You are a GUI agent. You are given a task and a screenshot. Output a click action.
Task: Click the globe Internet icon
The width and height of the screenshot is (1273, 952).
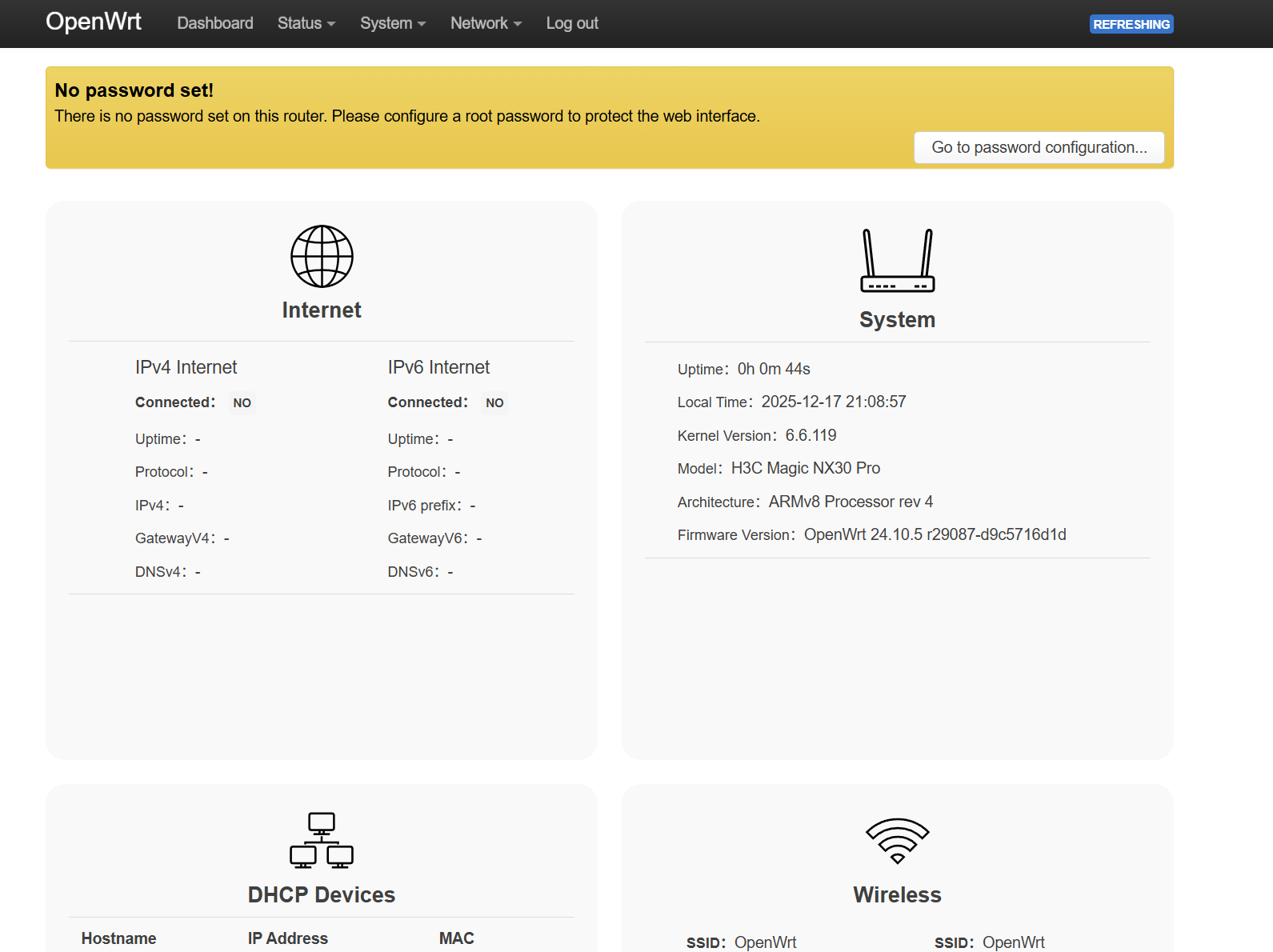click(322, 256)
